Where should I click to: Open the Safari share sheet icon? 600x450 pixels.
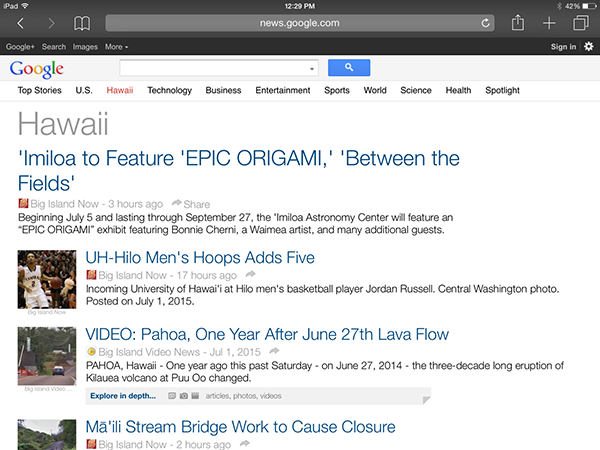pyautogui.click(x=517, y=22)
